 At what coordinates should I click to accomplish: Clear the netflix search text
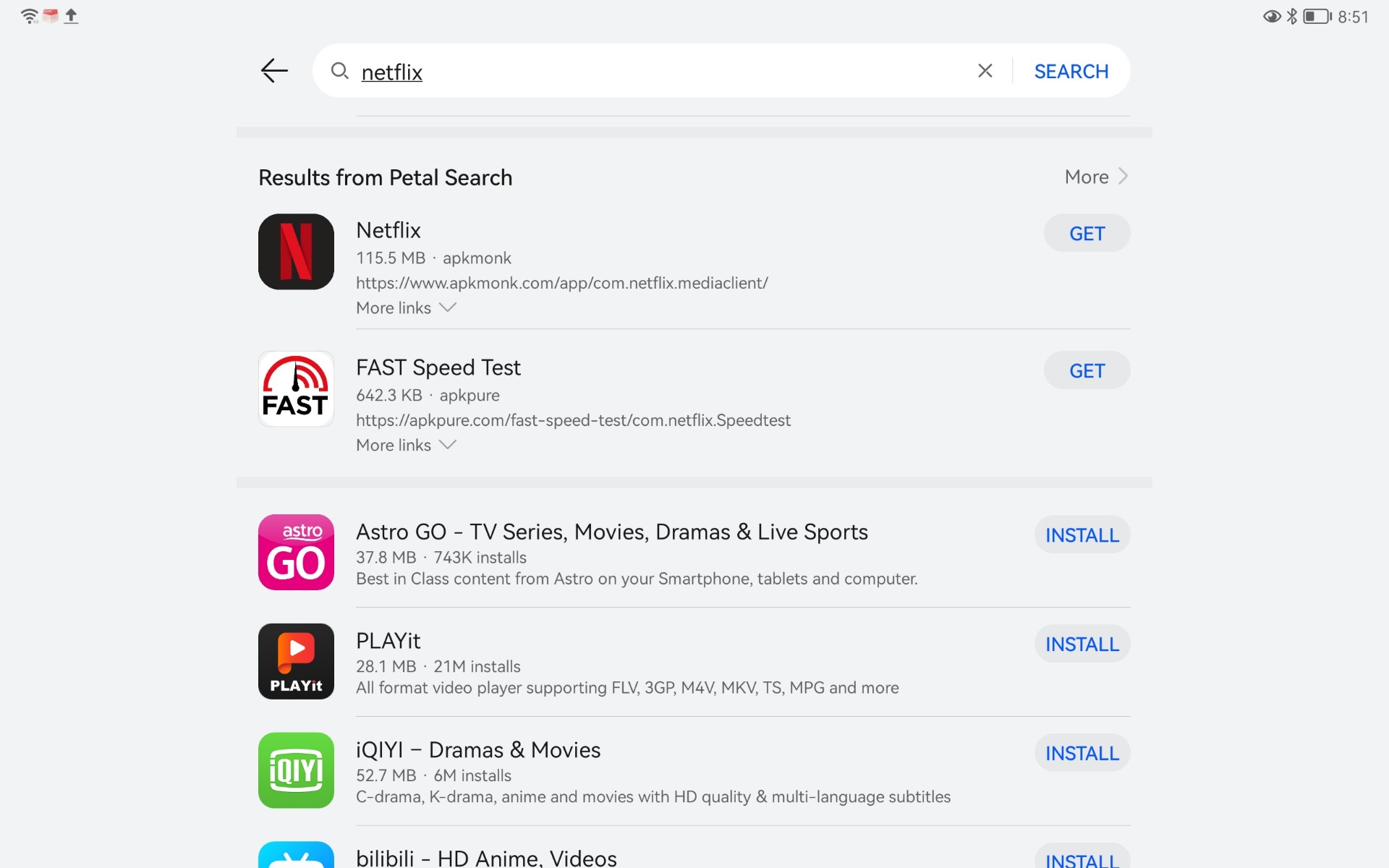coord(985,71)
